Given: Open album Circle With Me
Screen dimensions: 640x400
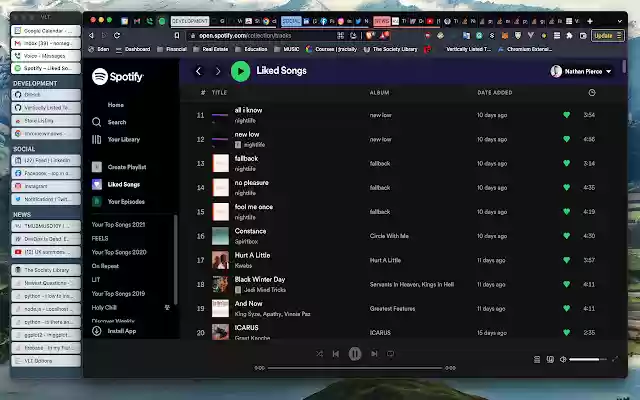Looking at the screenshot, I should click(x=389, y=236).
